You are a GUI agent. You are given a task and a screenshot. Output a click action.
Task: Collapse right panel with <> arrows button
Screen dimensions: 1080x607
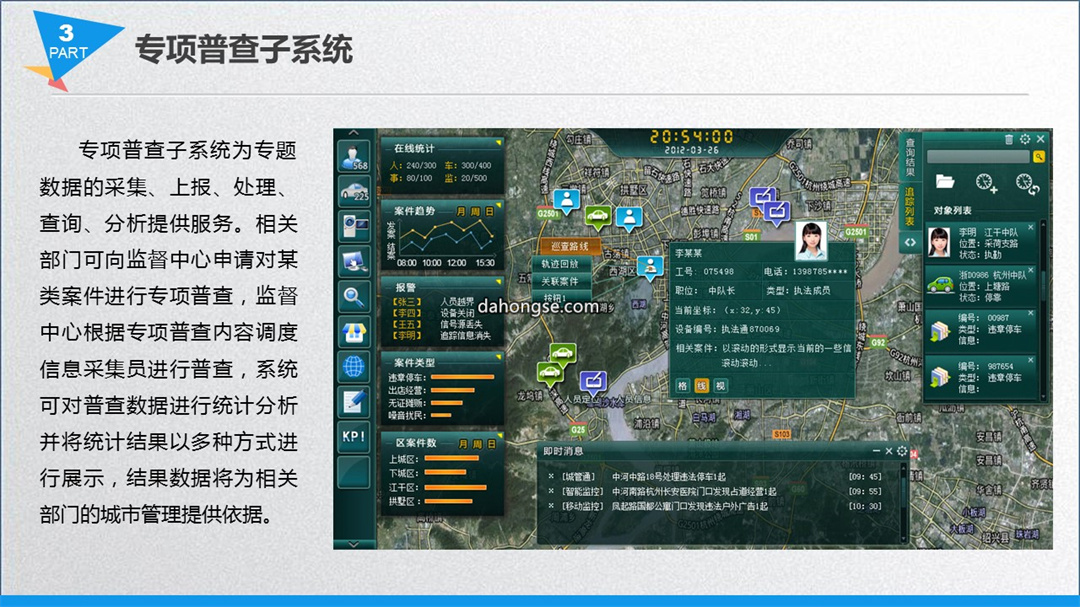point(910,243)
